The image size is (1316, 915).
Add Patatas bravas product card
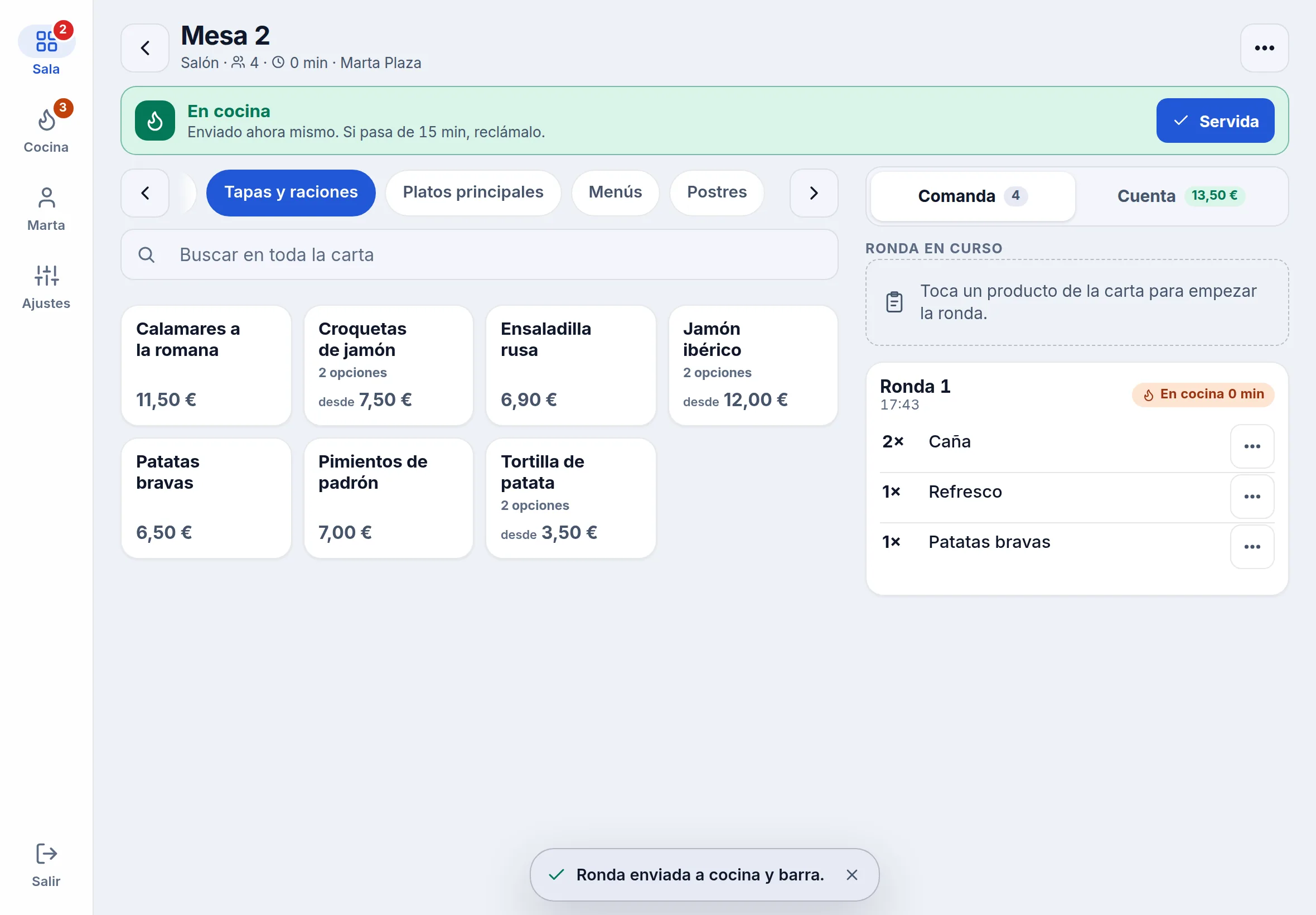click(x=206, y=498)
